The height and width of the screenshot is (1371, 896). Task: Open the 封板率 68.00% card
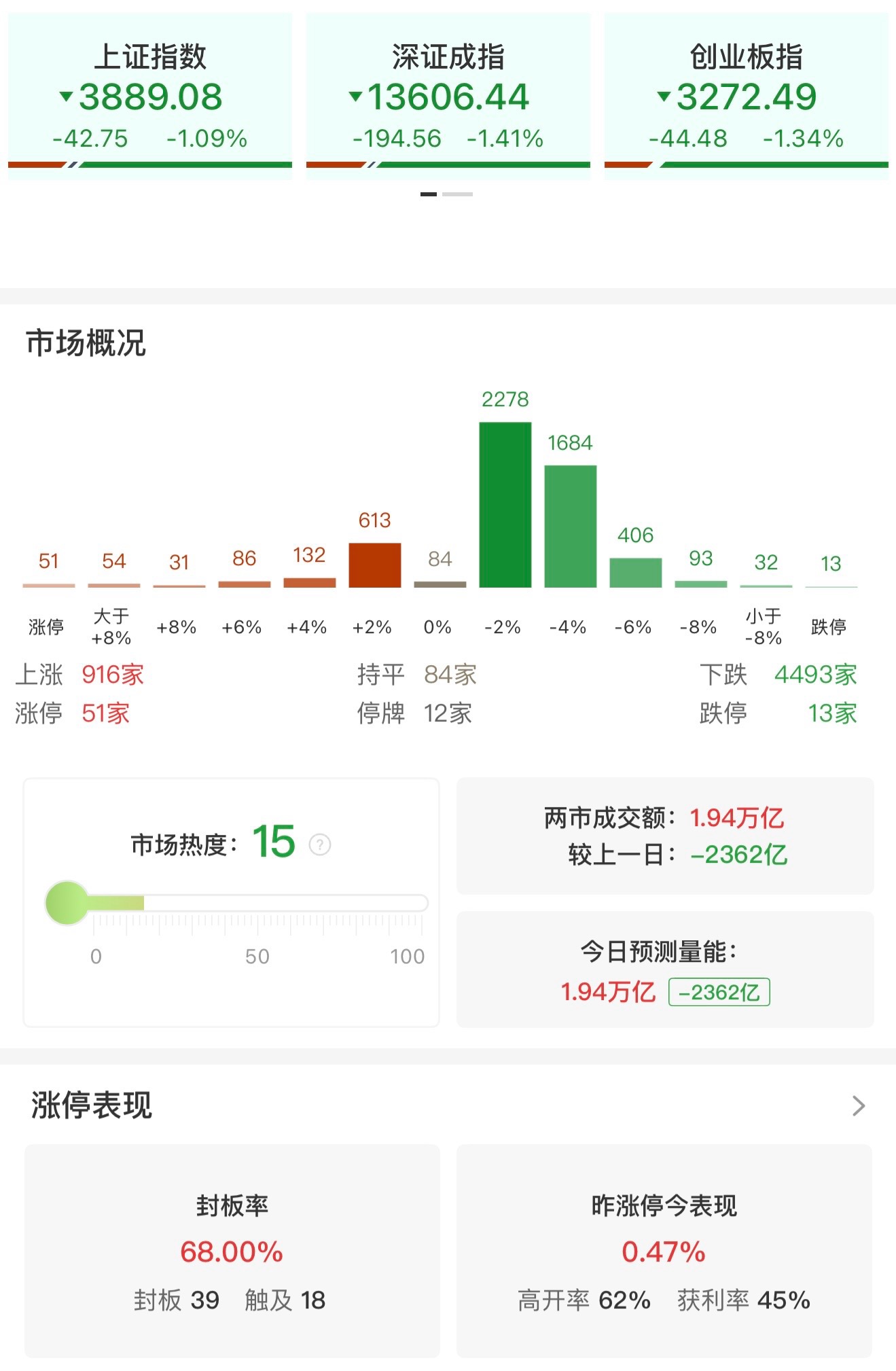232,1251
